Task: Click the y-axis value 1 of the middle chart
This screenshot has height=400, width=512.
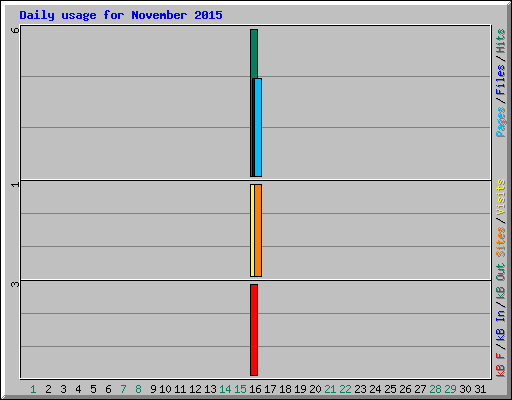Action: [x=15, y=184]
